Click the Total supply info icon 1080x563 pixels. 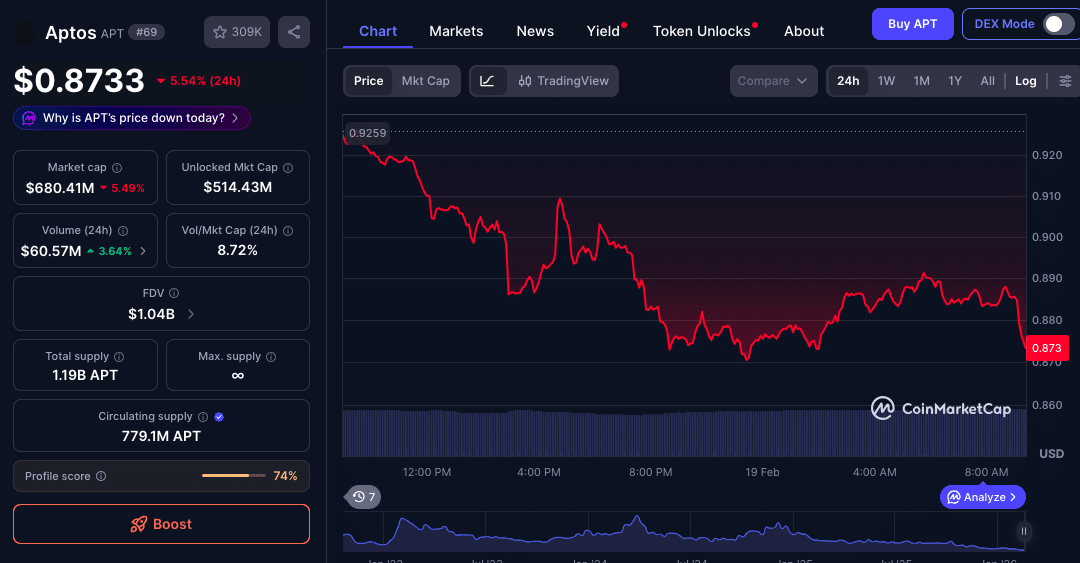pos(119,357)
